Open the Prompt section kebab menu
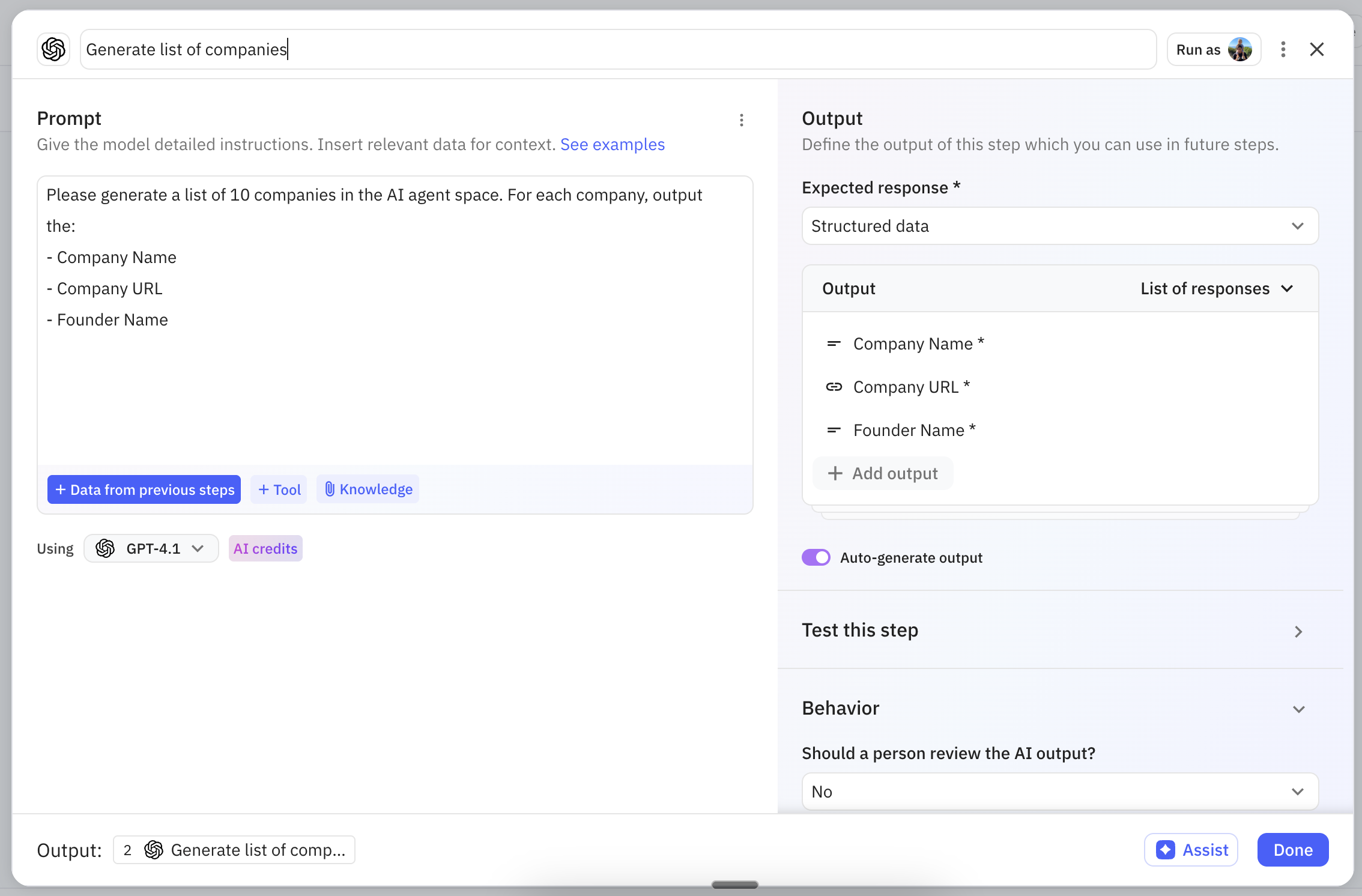 click(742, 120)
